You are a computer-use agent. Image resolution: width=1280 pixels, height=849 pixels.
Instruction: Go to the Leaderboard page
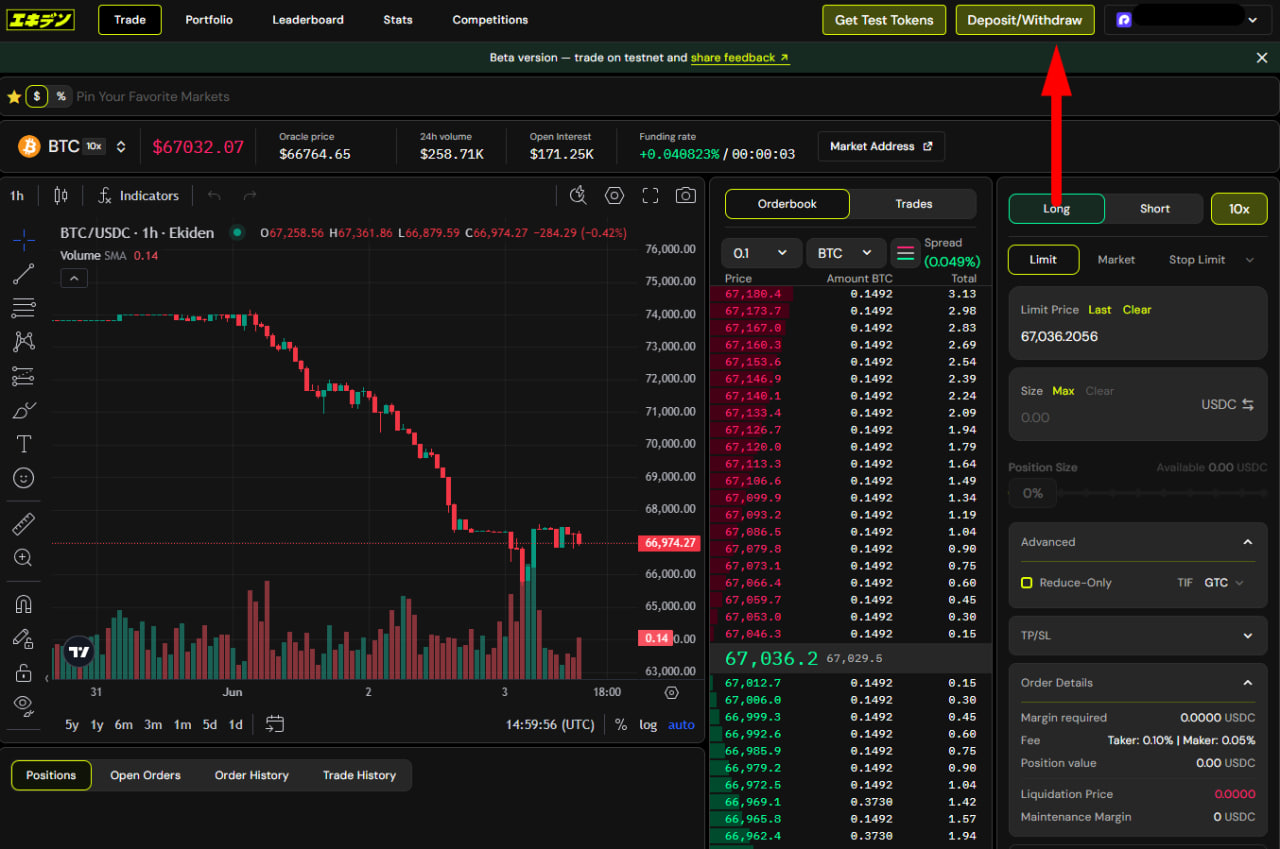tap(308, 20)
